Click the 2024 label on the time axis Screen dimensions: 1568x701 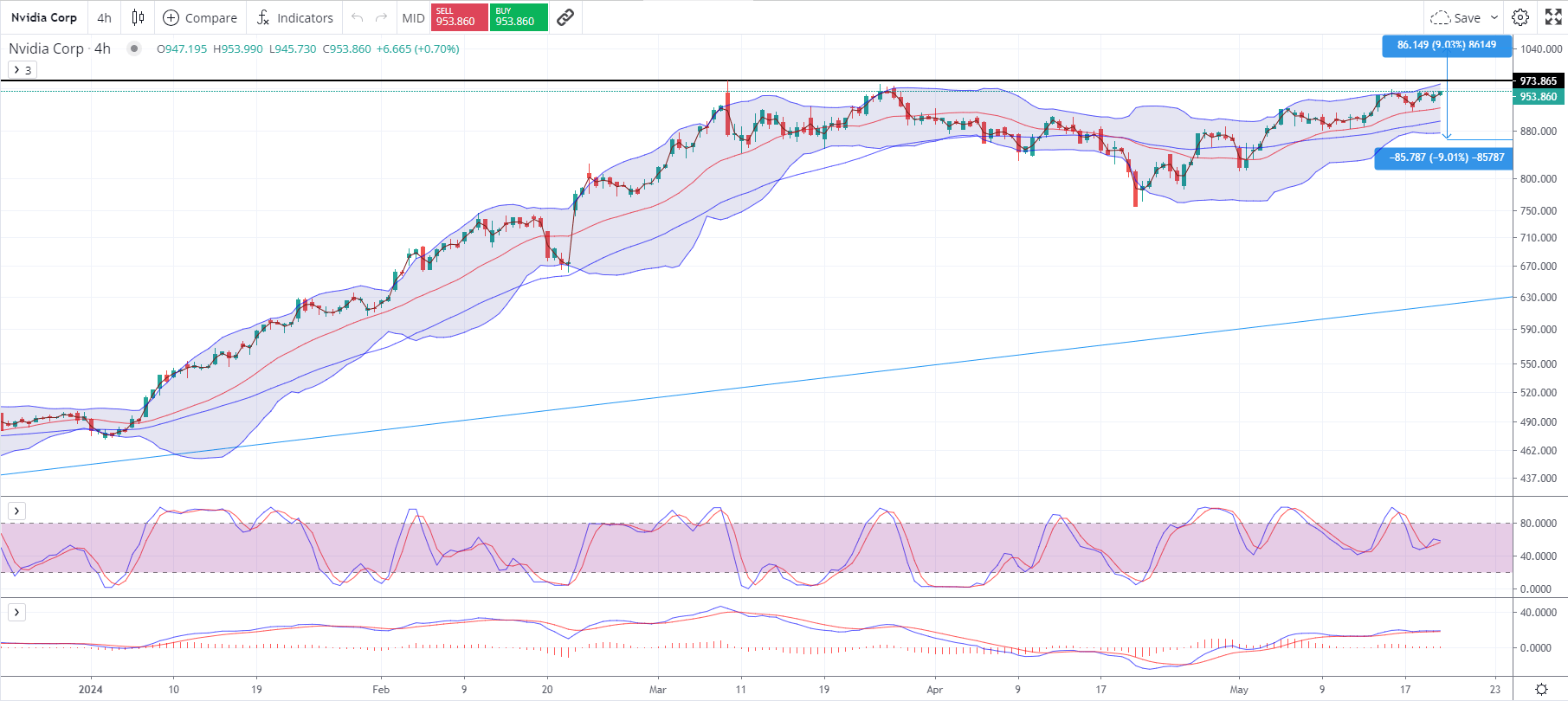pos(90,690)
